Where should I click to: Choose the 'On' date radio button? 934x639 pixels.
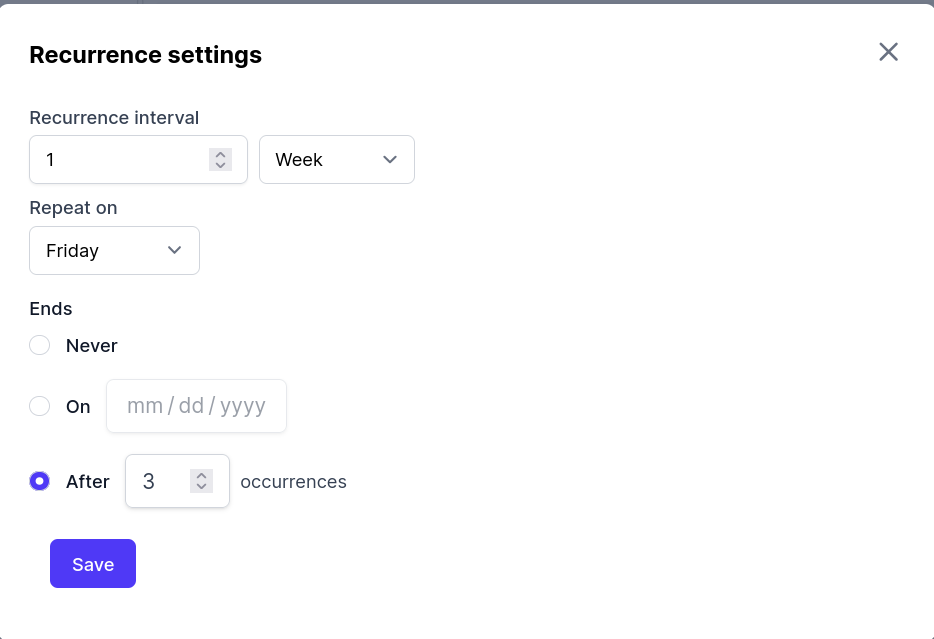pos(40,406)
